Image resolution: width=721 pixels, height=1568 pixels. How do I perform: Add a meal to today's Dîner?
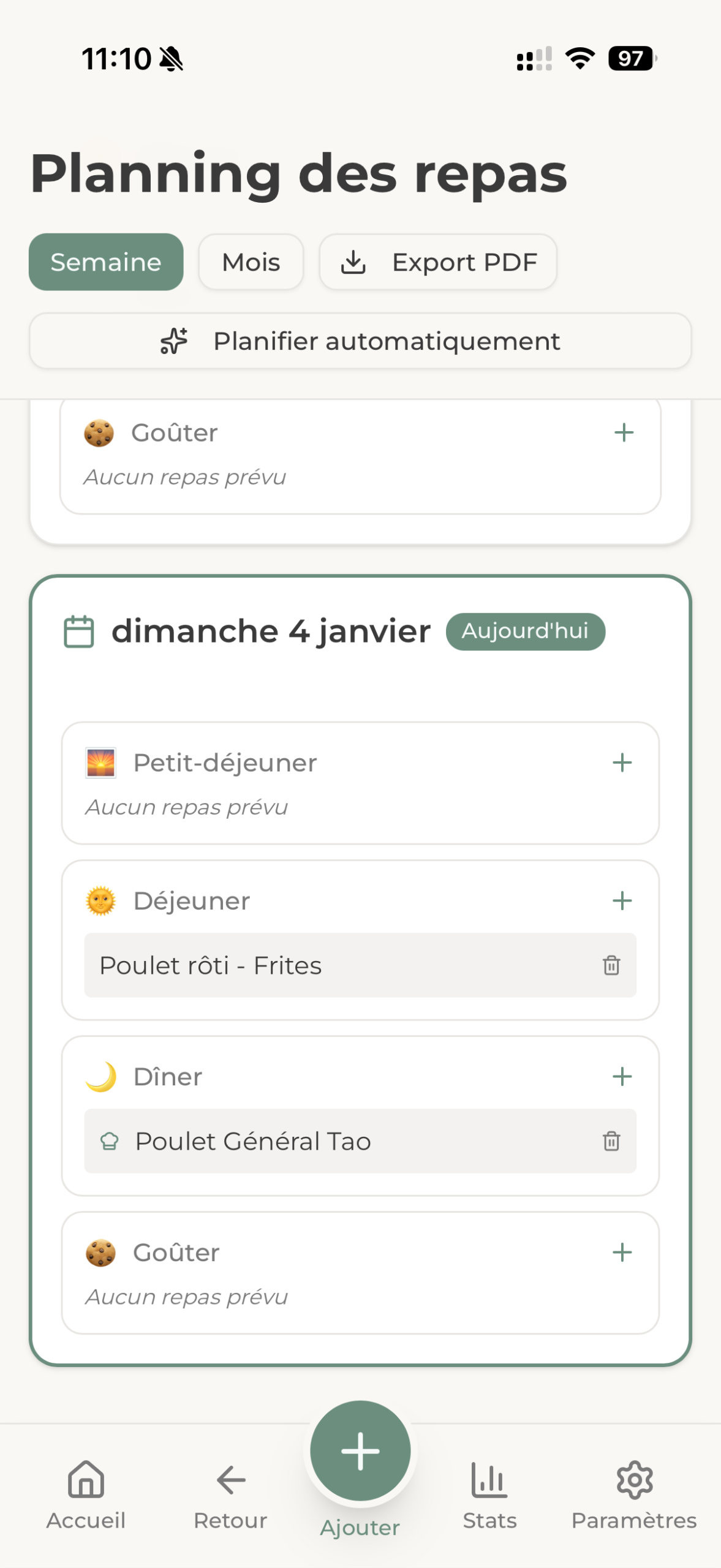coord(622,1076)
